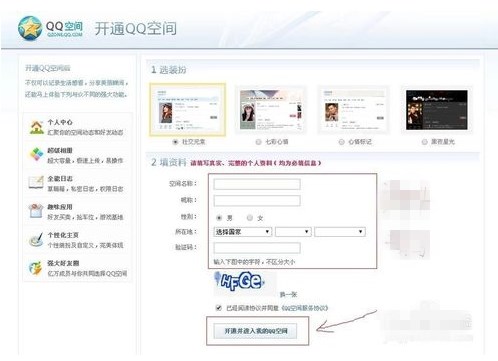498x361 pixels.
Task: Uncheck the agreement checkbox for the service terms
Action: 219,308
